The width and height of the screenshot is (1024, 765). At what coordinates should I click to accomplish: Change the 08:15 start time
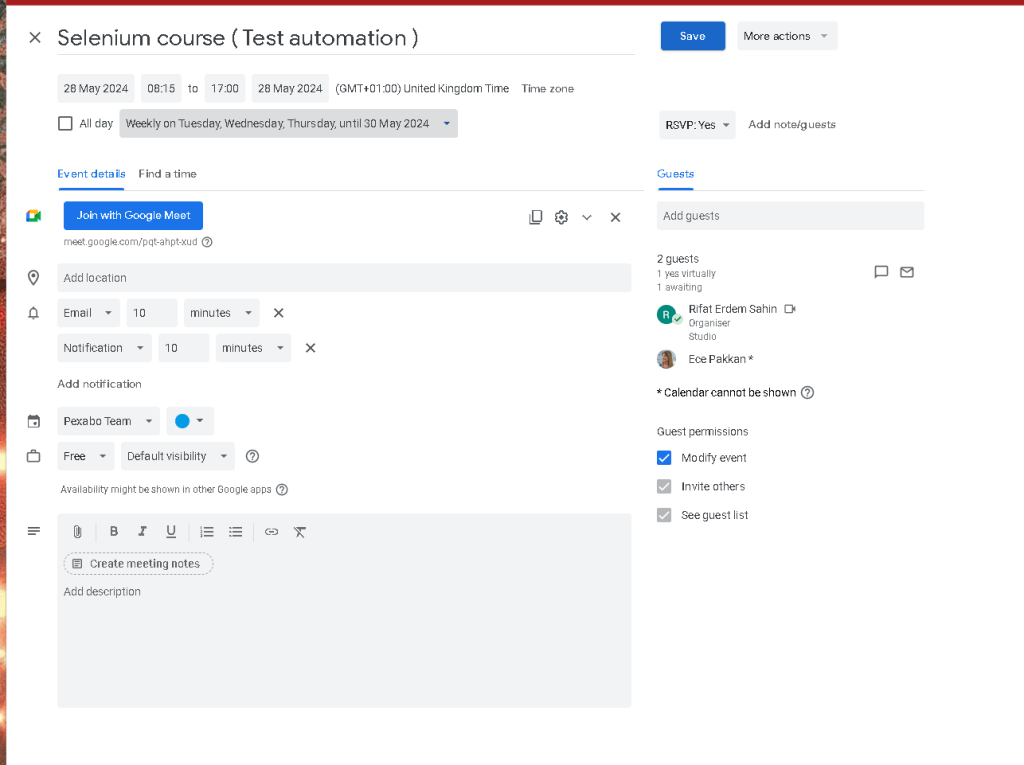pos(161,88)
